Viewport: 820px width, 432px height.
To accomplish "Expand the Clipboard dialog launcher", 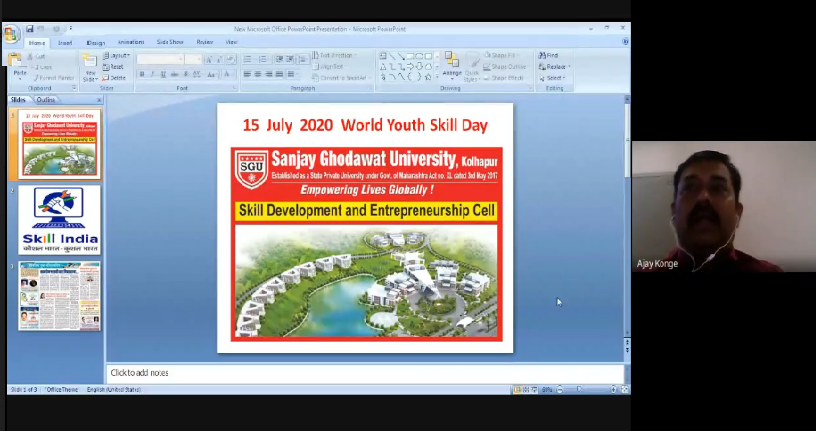I will [74, 88].
